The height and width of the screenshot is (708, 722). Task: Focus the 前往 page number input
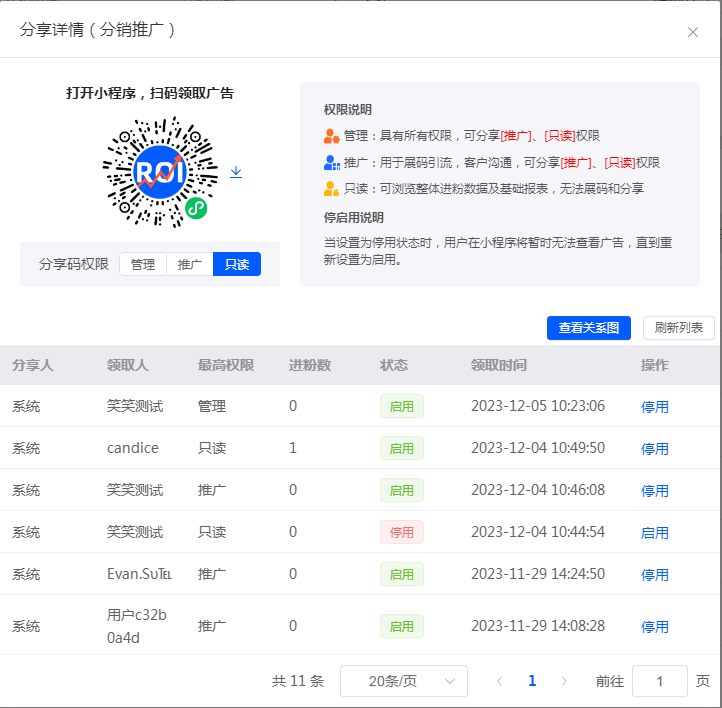660,681
